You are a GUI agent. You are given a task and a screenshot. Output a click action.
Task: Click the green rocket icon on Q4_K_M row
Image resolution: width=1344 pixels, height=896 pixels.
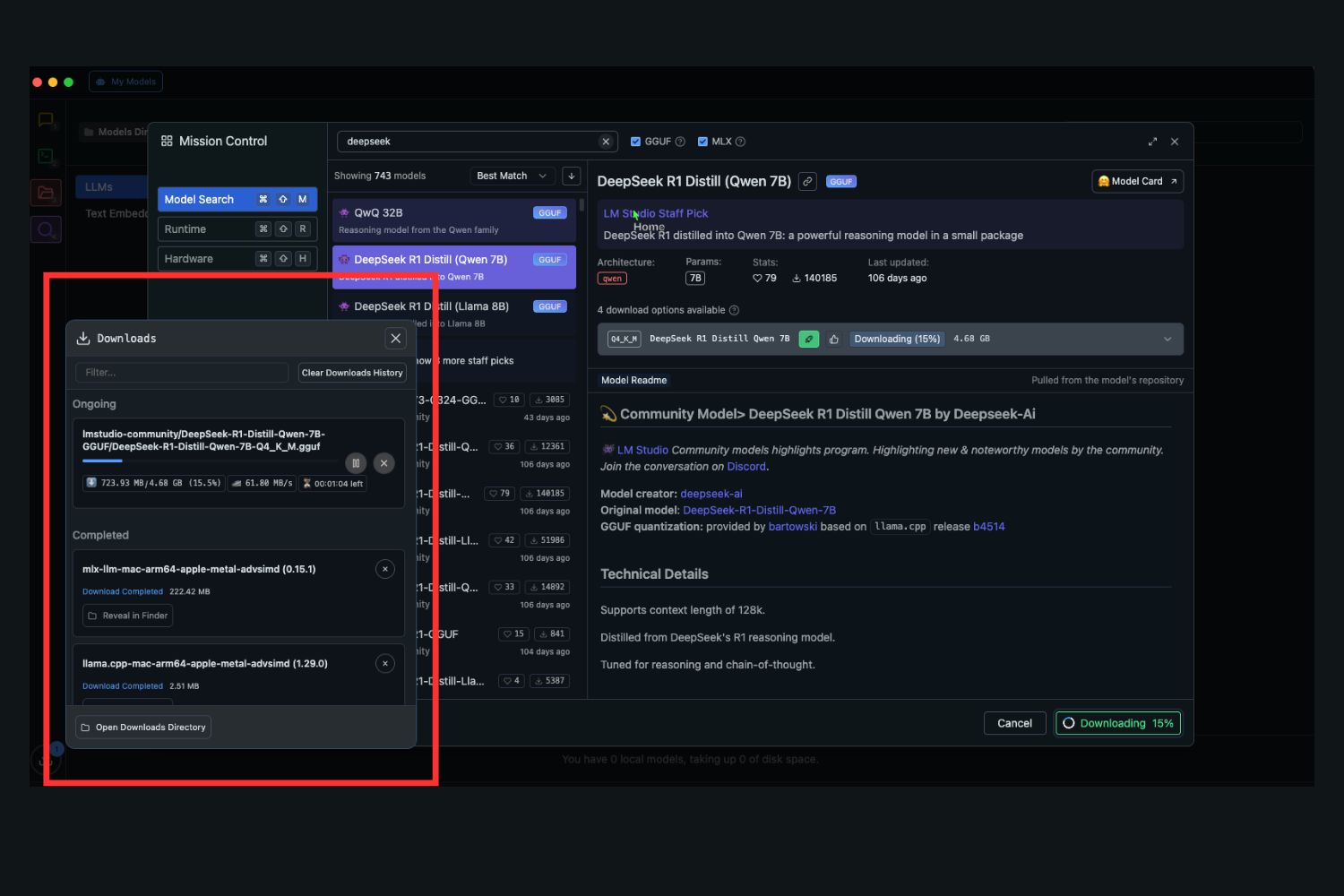coord(809,339)
